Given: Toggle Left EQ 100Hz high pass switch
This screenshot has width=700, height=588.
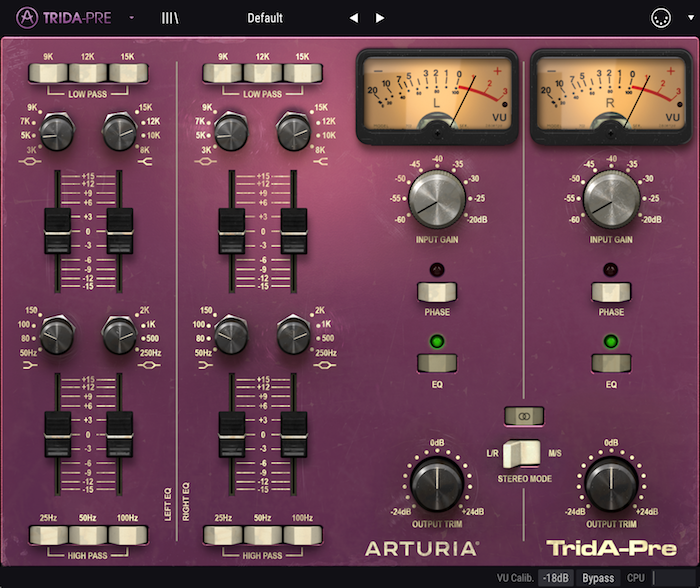Looking at the screenshot, I should coord(128,535).
